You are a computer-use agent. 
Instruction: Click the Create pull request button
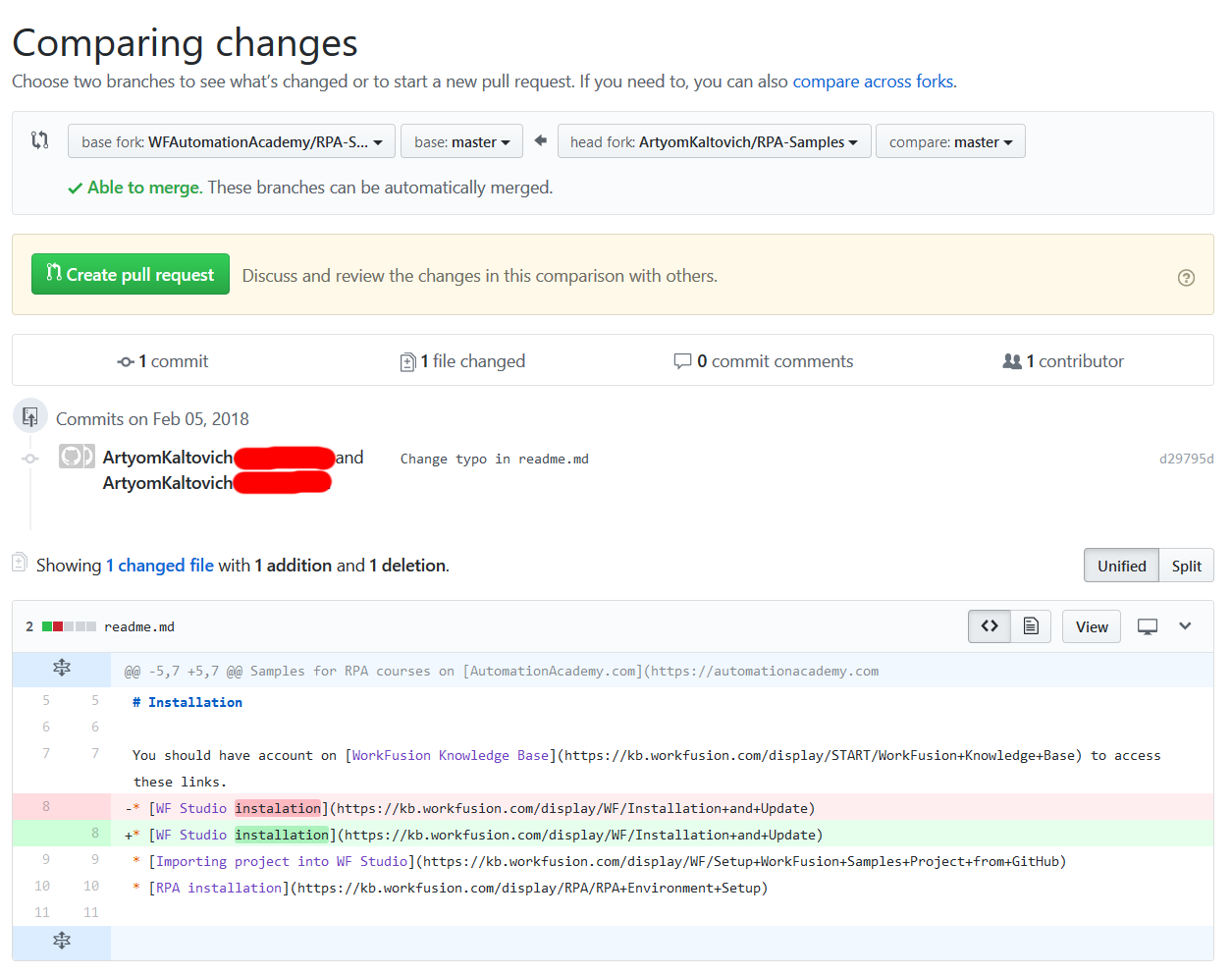pos(131,274)
